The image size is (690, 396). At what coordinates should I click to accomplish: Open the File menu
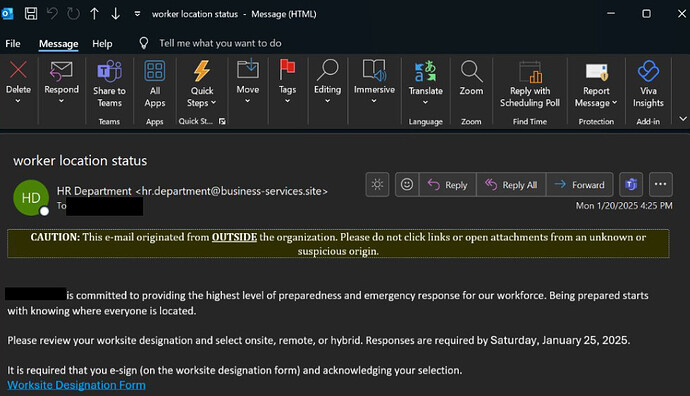[13, 44]
